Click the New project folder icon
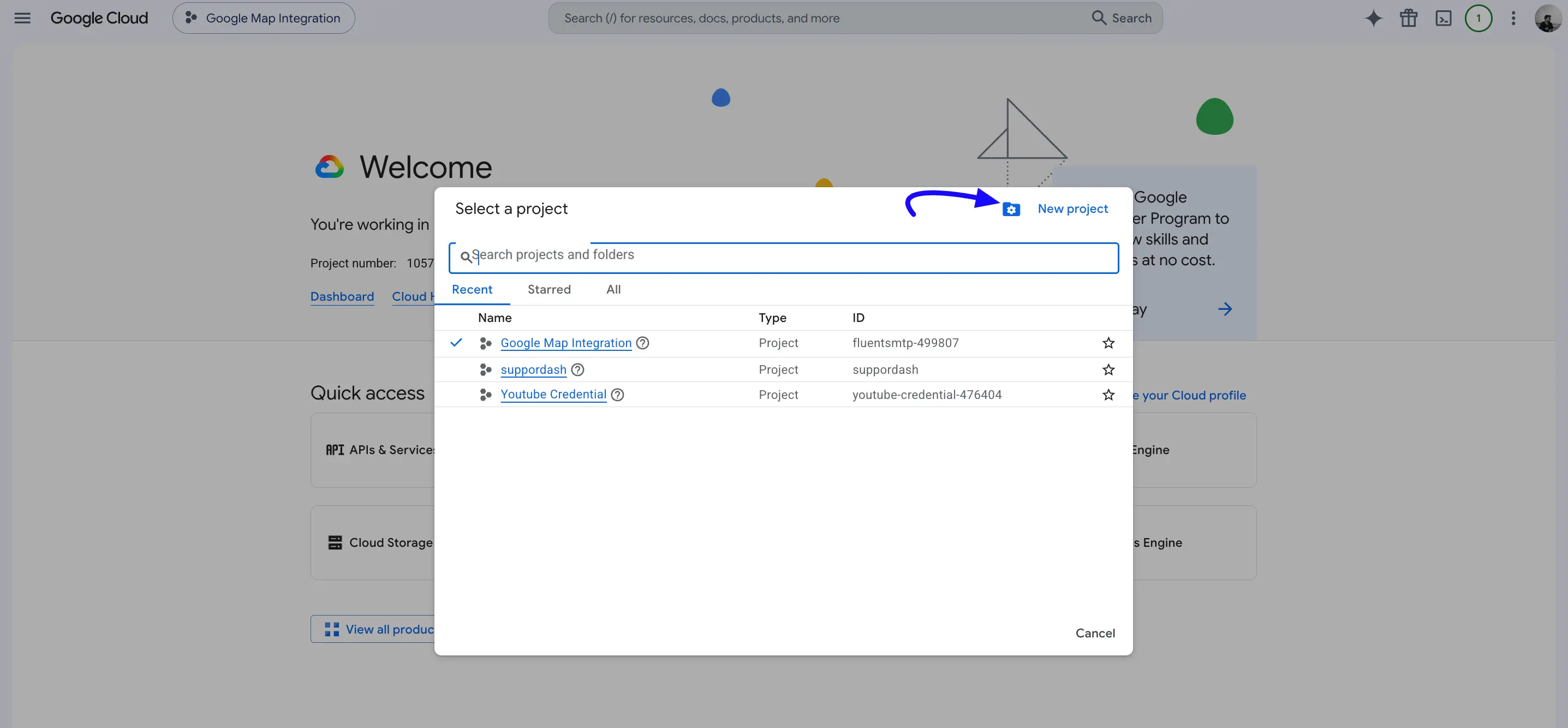Screen dimensions: 1568x728 pyautogui.click(x=1011, y=210)
